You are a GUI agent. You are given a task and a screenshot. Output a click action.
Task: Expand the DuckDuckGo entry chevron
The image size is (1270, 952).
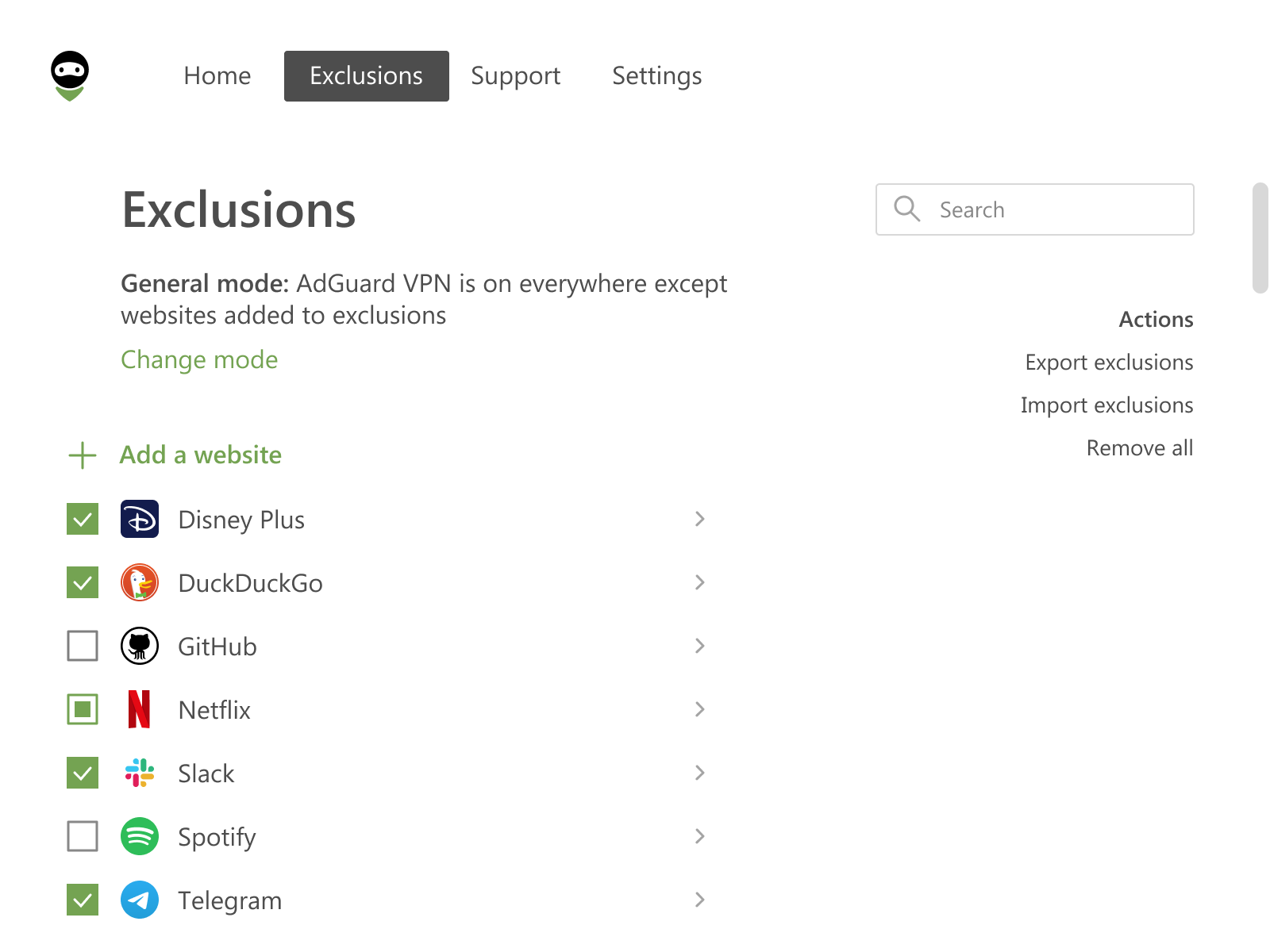(x=699, y=583)
